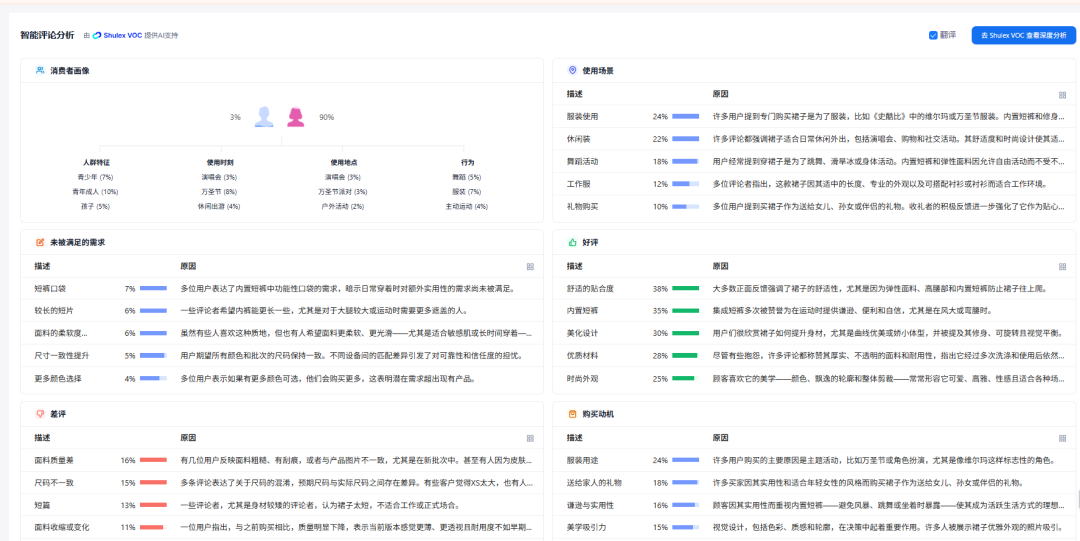Select the 时尚外观 row label
Viewport: 1080px width, 541px height.
click(x=583, y=378)
